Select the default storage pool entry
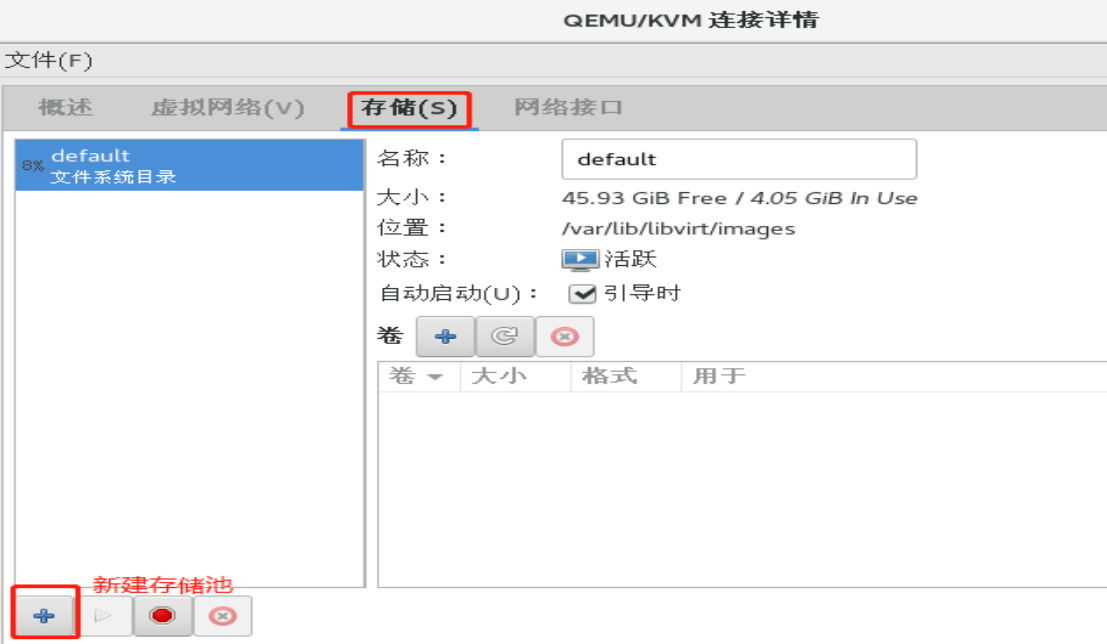This screenshot has width=1107, height=644. pos(189,165)
